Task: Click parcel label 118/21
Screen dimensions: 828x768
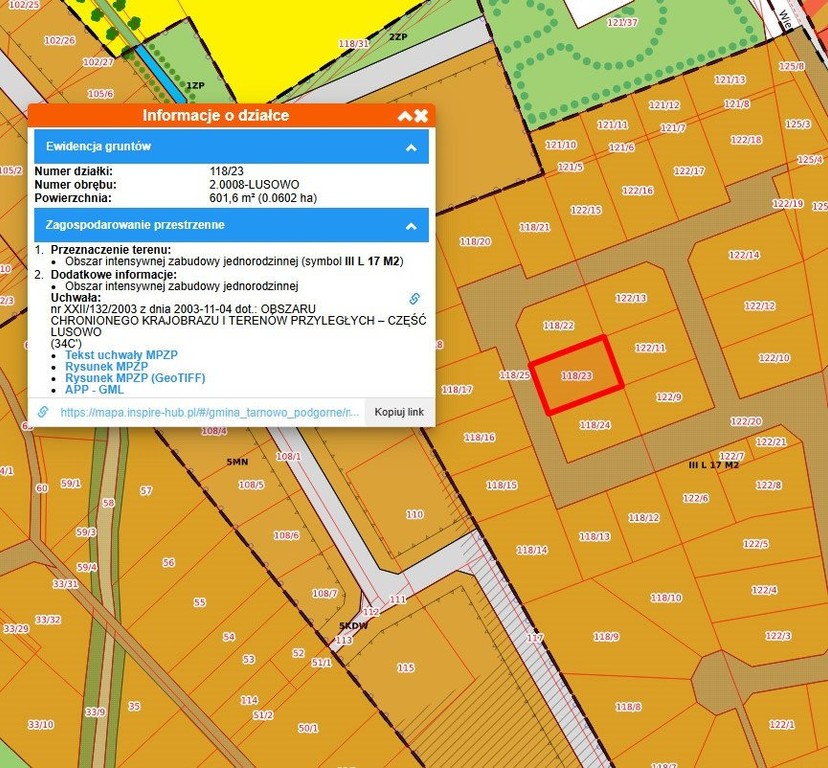Action: [x=534, y=227]
